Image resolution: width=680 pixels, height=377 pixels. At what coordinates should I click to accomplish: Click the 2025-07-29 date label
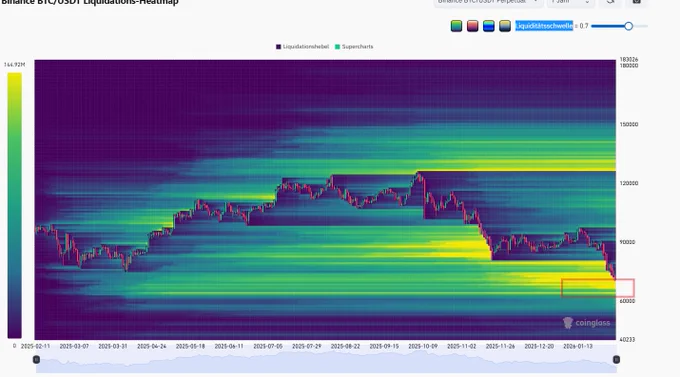pyautogui.click(x=307, y=346)
